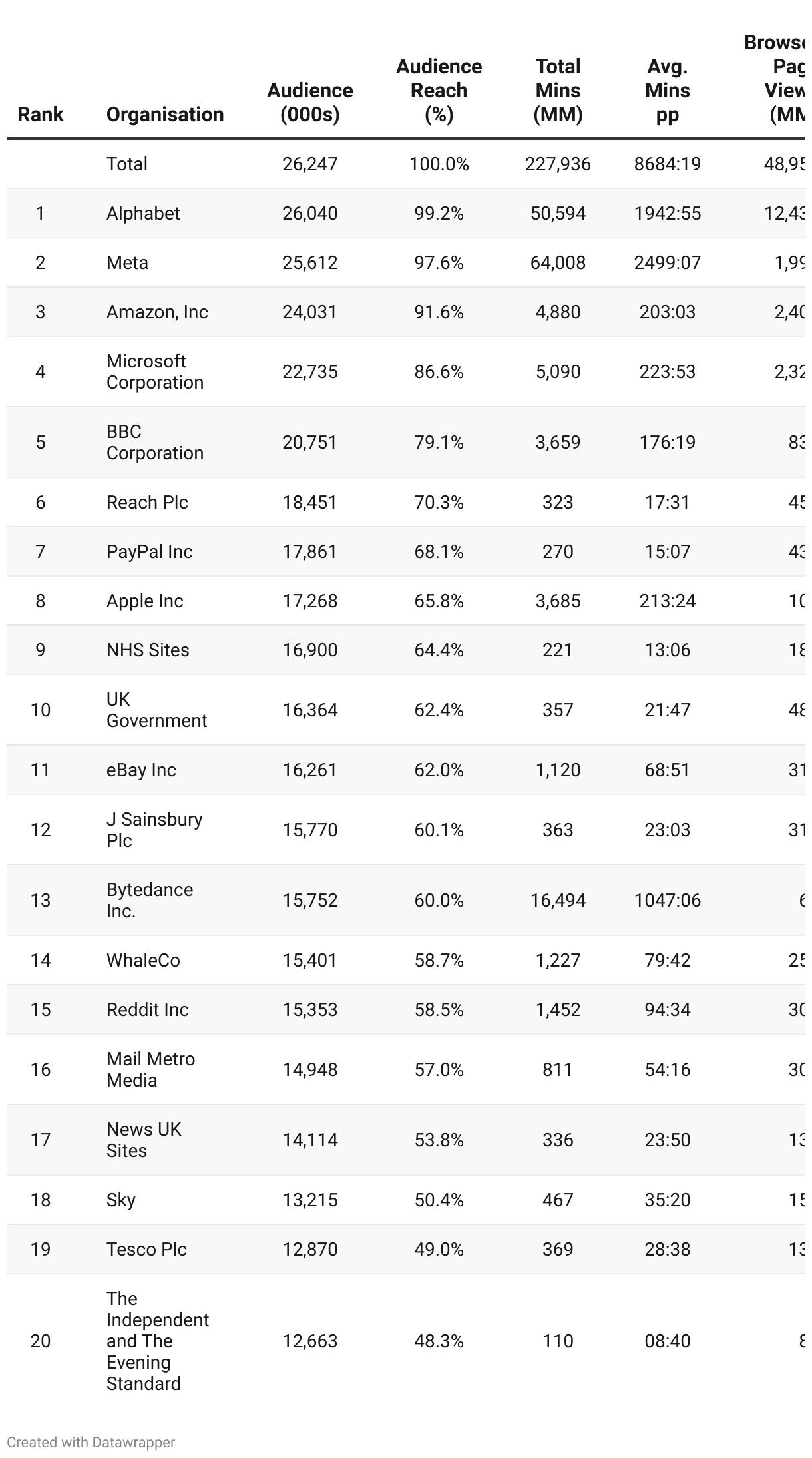Click the Audience Reach (%) header

click(x=439, y=90)
